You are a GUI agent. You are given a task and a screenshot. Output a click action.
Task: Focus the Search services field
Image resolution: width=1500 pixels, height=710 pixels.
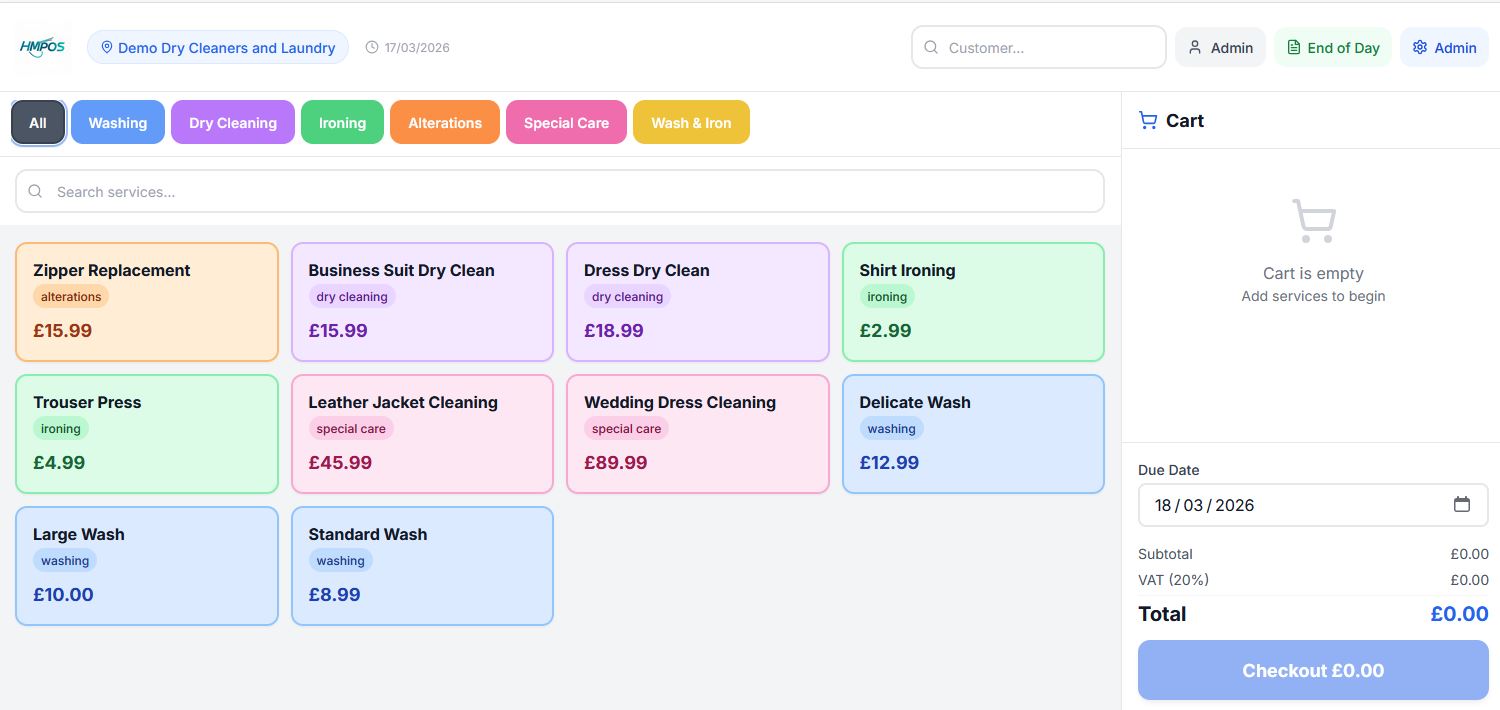[560, 191]
